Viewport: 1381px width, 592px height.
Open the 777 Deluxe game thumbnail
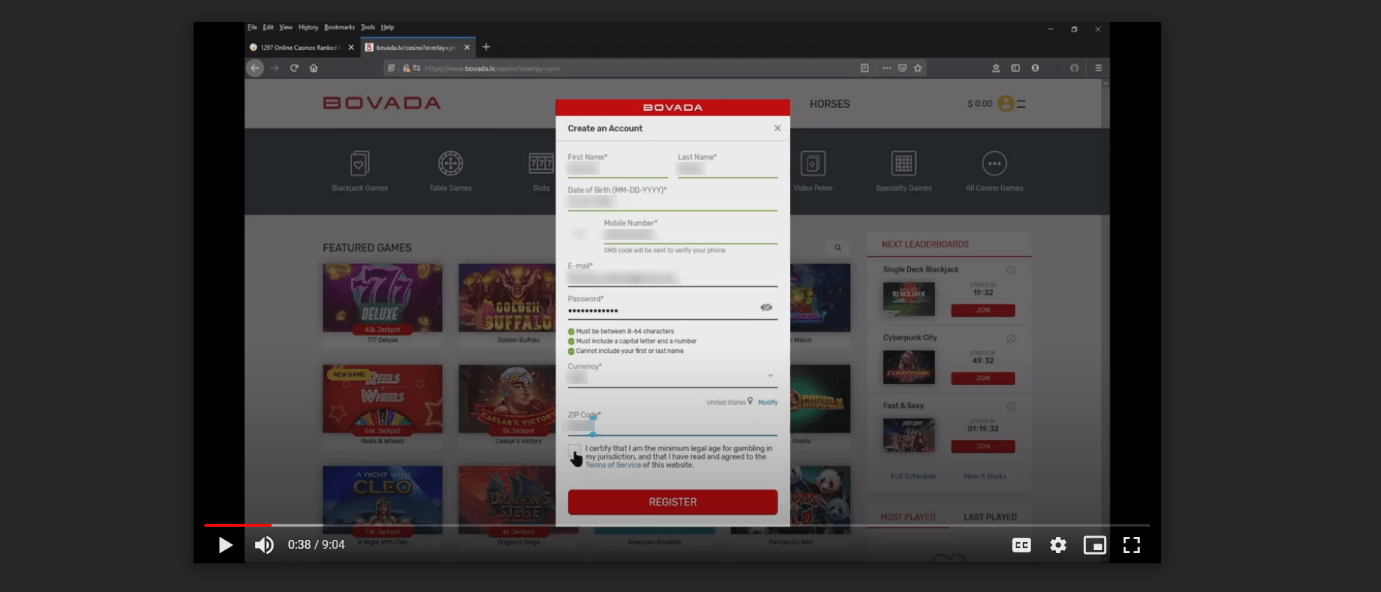382,298
